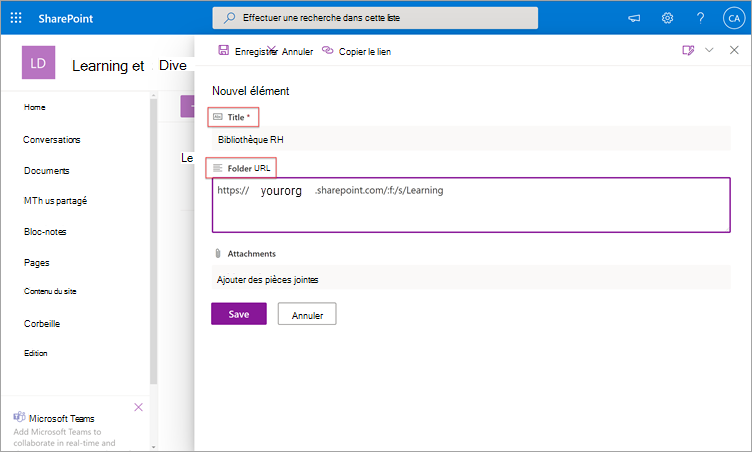The width and height of the screenshot is (752, 452).
Task: Close the Nouvel élément panel
Action: (x=734, y=50)
